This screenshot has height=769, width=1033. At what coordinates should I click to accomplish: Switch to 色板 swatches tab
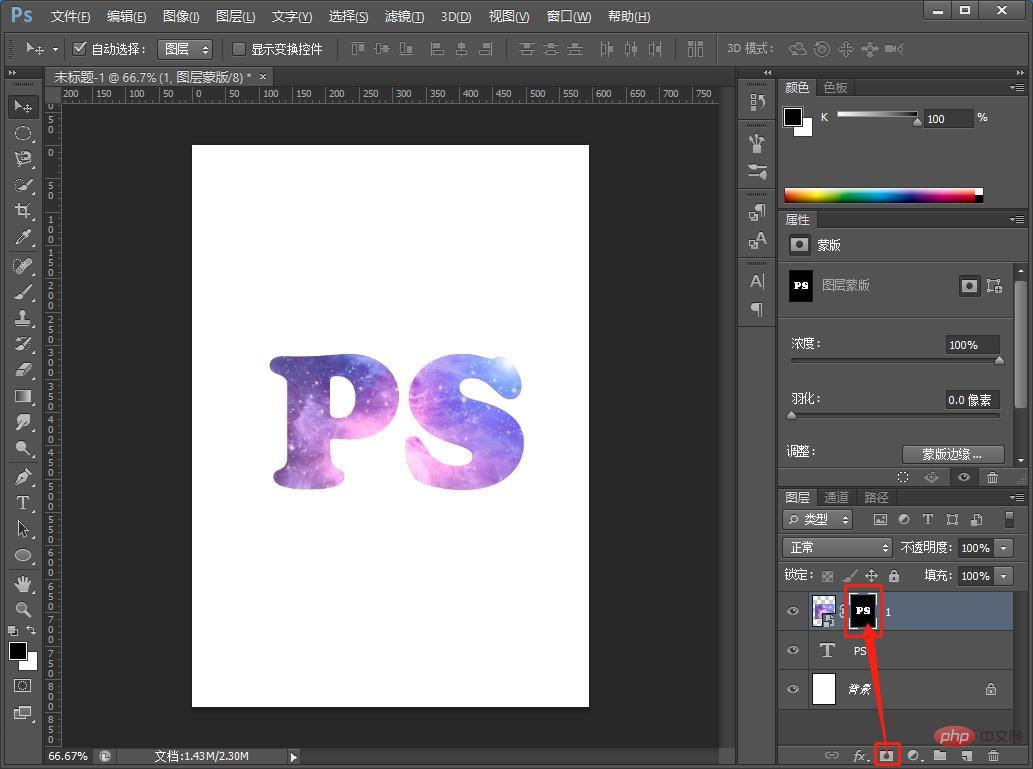835,88
